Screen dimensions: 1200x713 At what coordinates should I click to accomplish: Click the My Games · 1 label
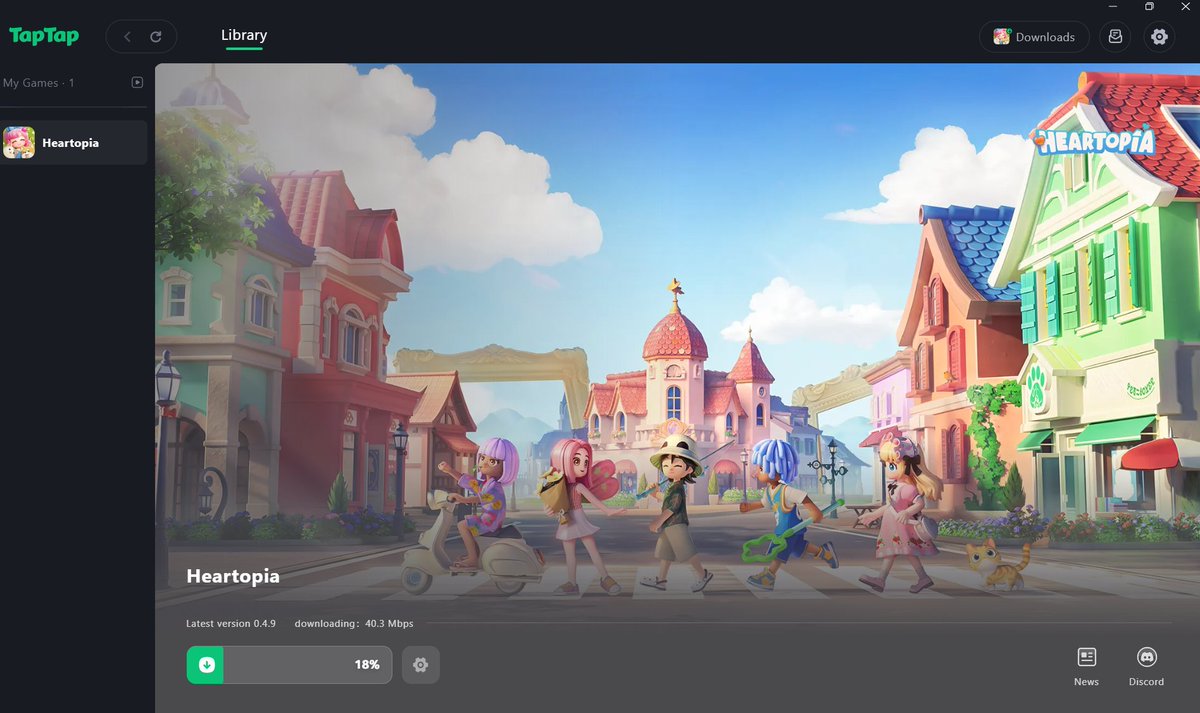(x=39, y=83)
